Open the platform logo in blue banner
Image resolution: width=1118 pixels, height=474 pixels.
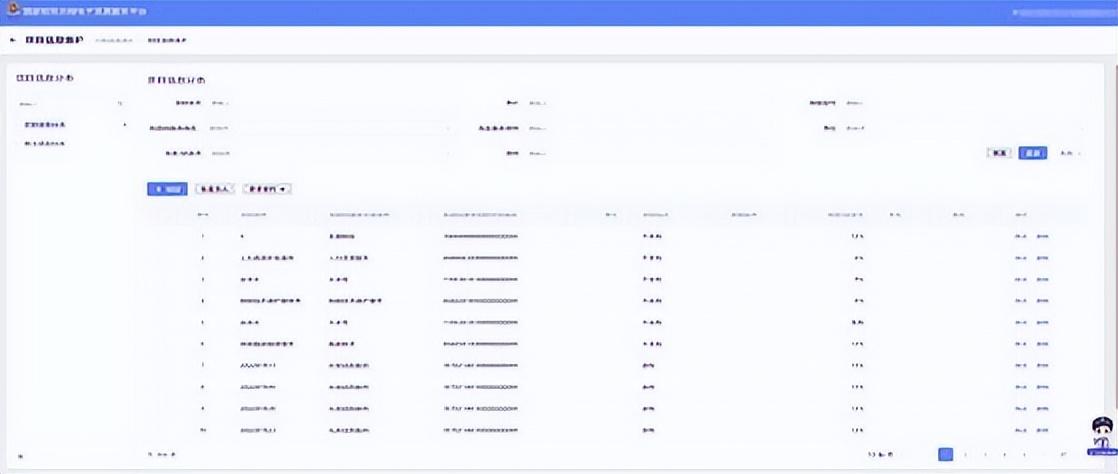13,11
